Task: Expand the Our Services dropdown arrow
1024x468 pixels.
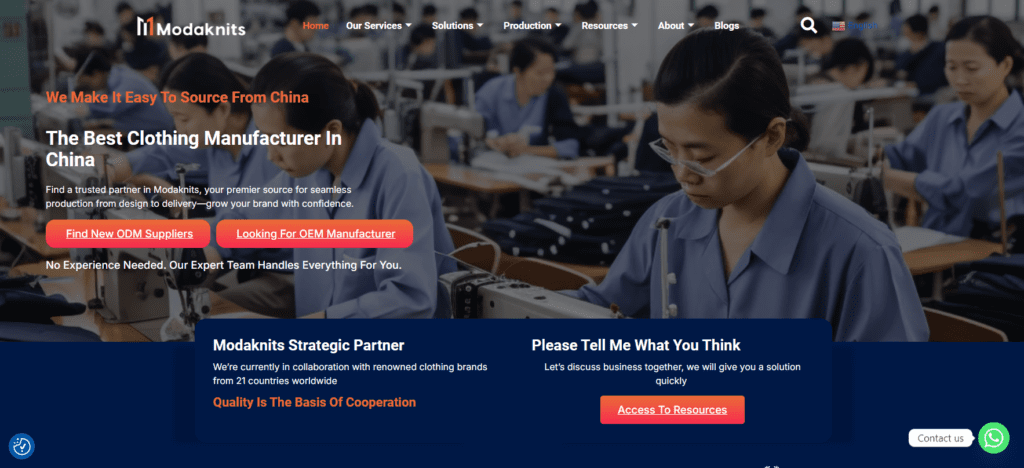Action: 409,26
